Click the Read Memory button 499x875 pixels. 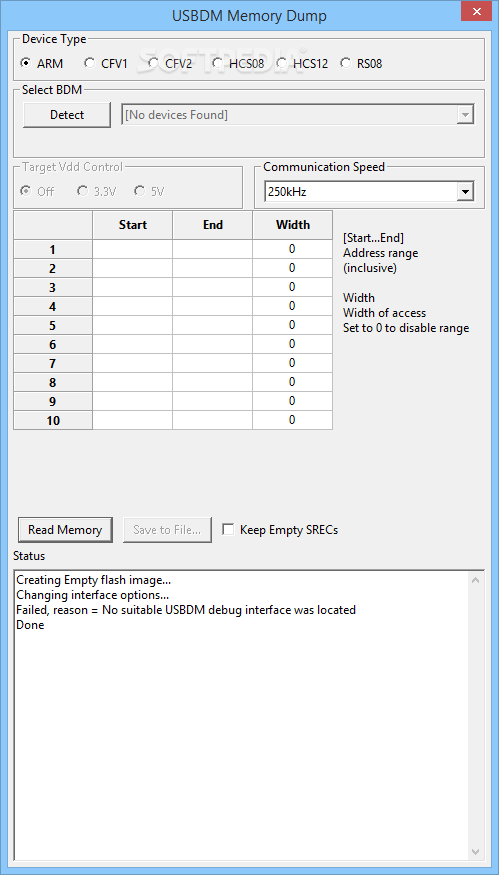(65, 530)
